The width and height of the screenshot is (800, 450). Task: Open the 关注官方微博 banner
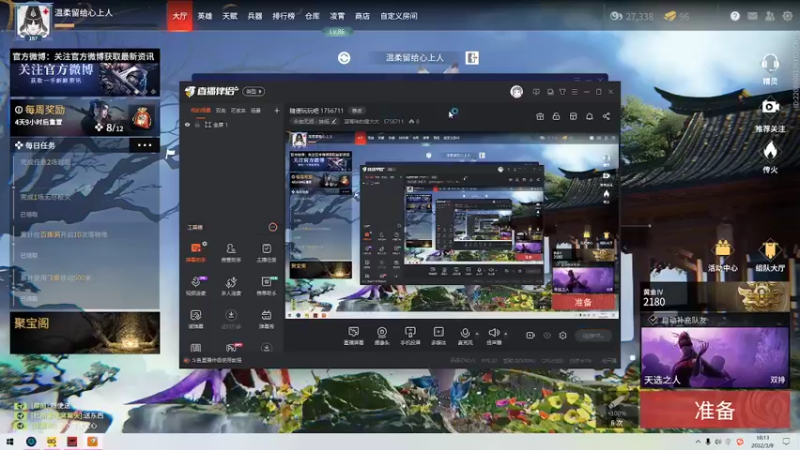(x=85, y=73)
